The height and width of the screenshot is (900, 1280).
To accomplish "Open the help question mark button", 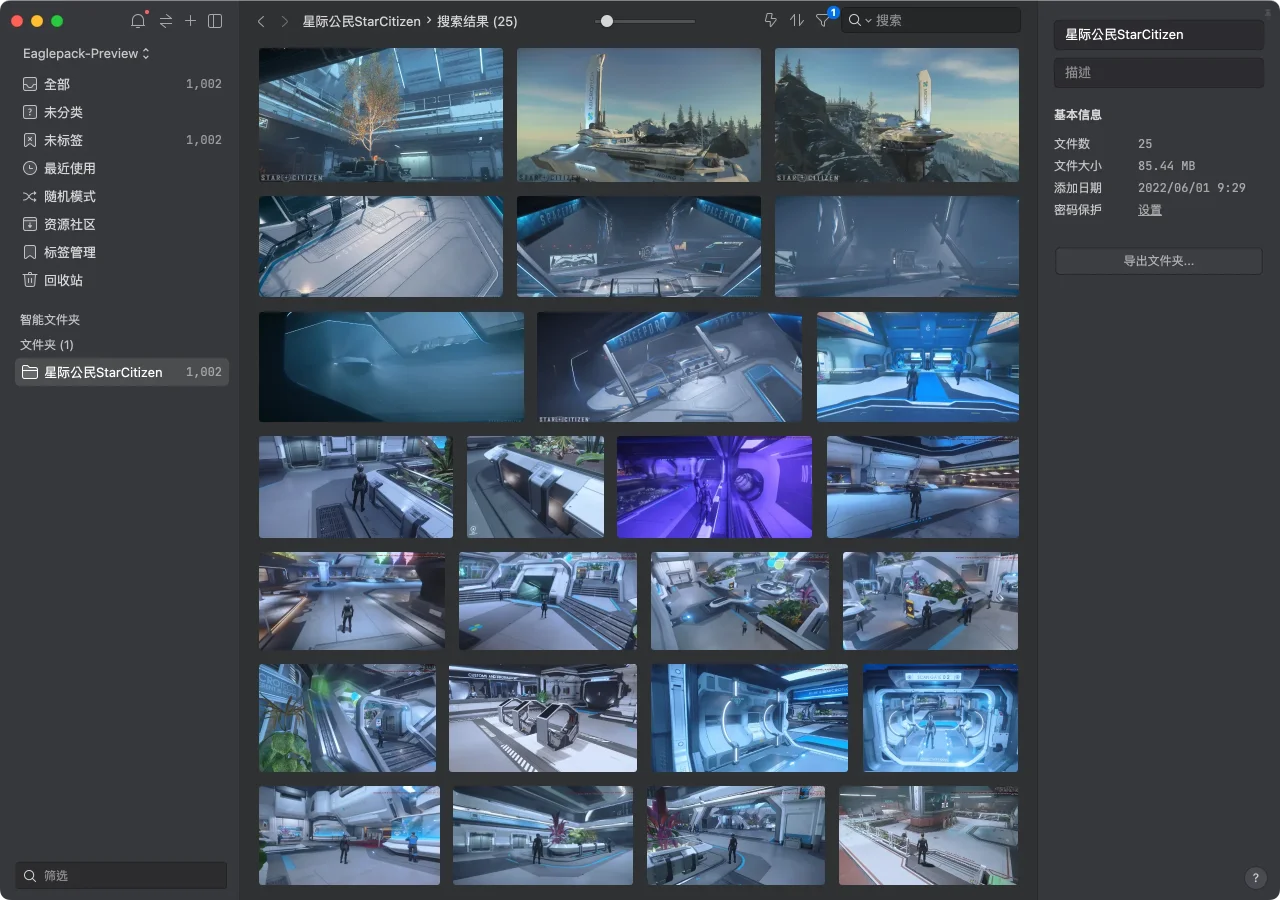I will click(1256, 878).
